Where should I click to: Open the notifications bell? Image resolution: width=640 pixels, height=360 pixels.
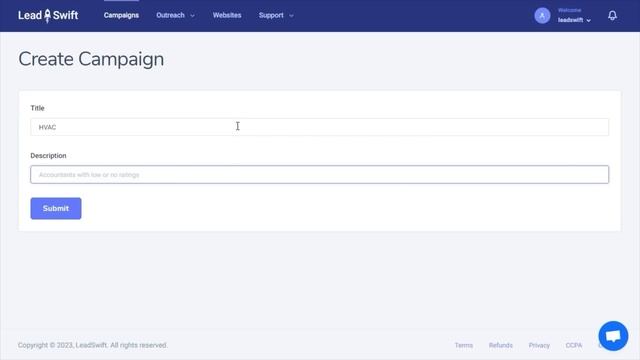click(x=612, y=16)
